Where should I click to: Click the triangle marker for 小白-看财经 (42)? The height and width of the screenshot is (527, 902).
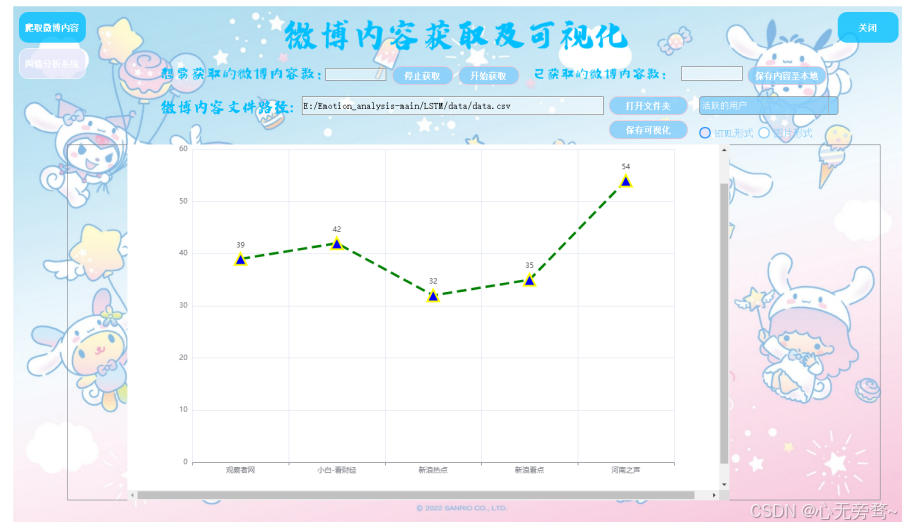[x=337, y=244]
